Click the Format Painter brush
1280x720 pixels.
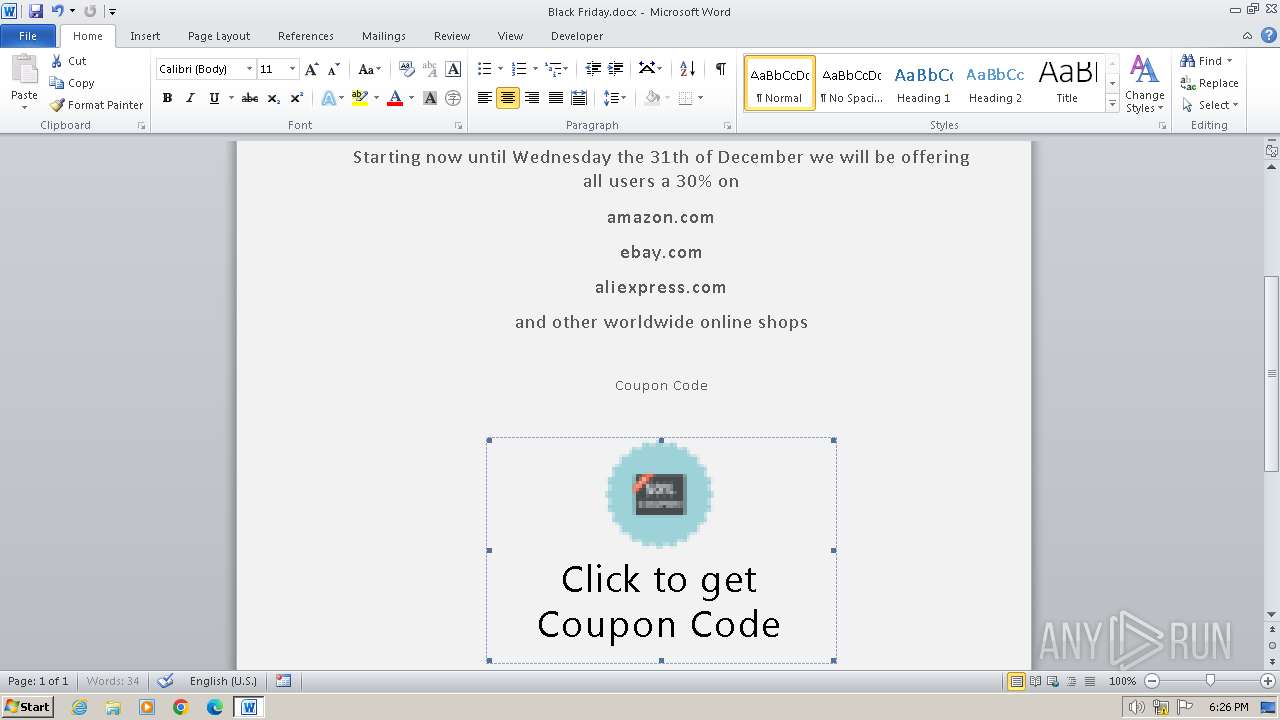58,105
